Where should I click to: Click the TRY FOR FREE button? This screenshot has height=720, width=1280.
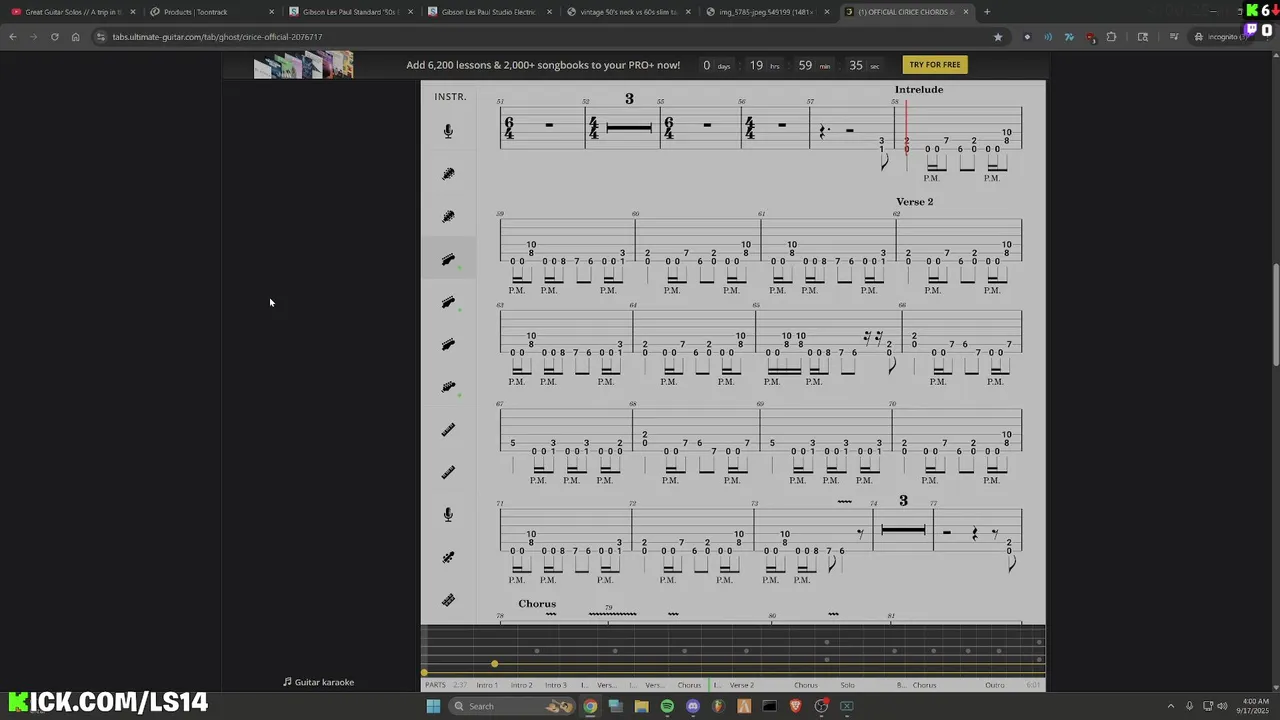click(935, 65)
